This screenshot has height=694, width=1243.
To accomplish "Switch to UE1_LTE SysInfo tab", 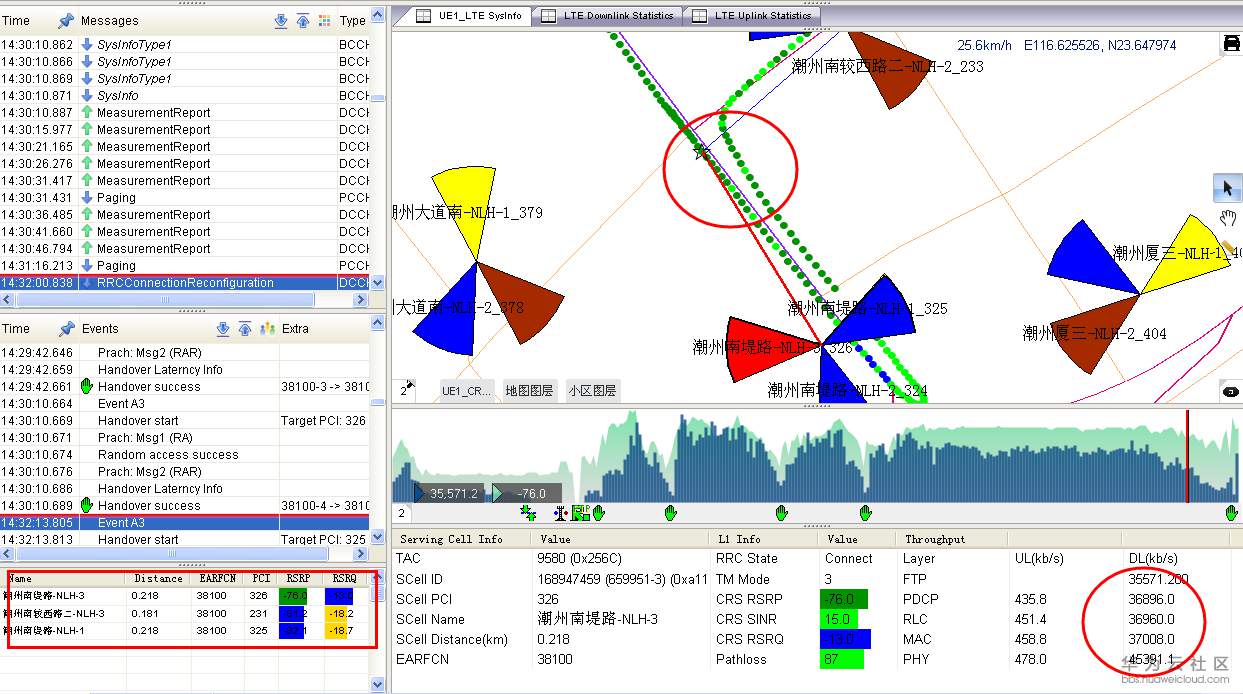I will pyautogui.click(x=468, y=16).
